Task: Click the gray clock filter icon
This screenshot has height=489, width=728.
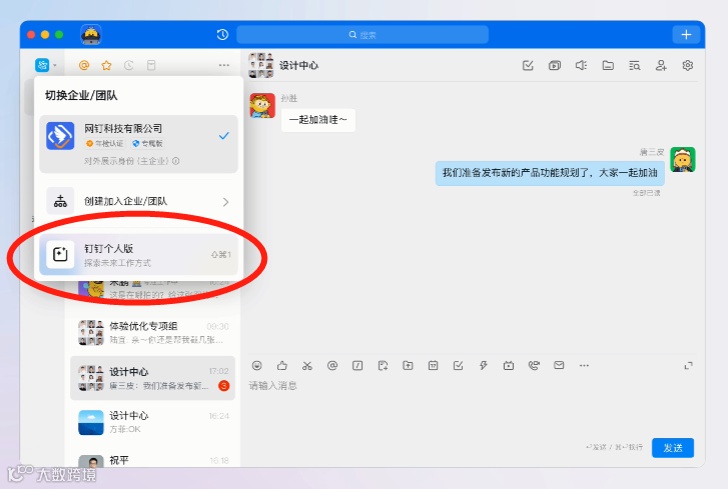Action: (129, 65)
